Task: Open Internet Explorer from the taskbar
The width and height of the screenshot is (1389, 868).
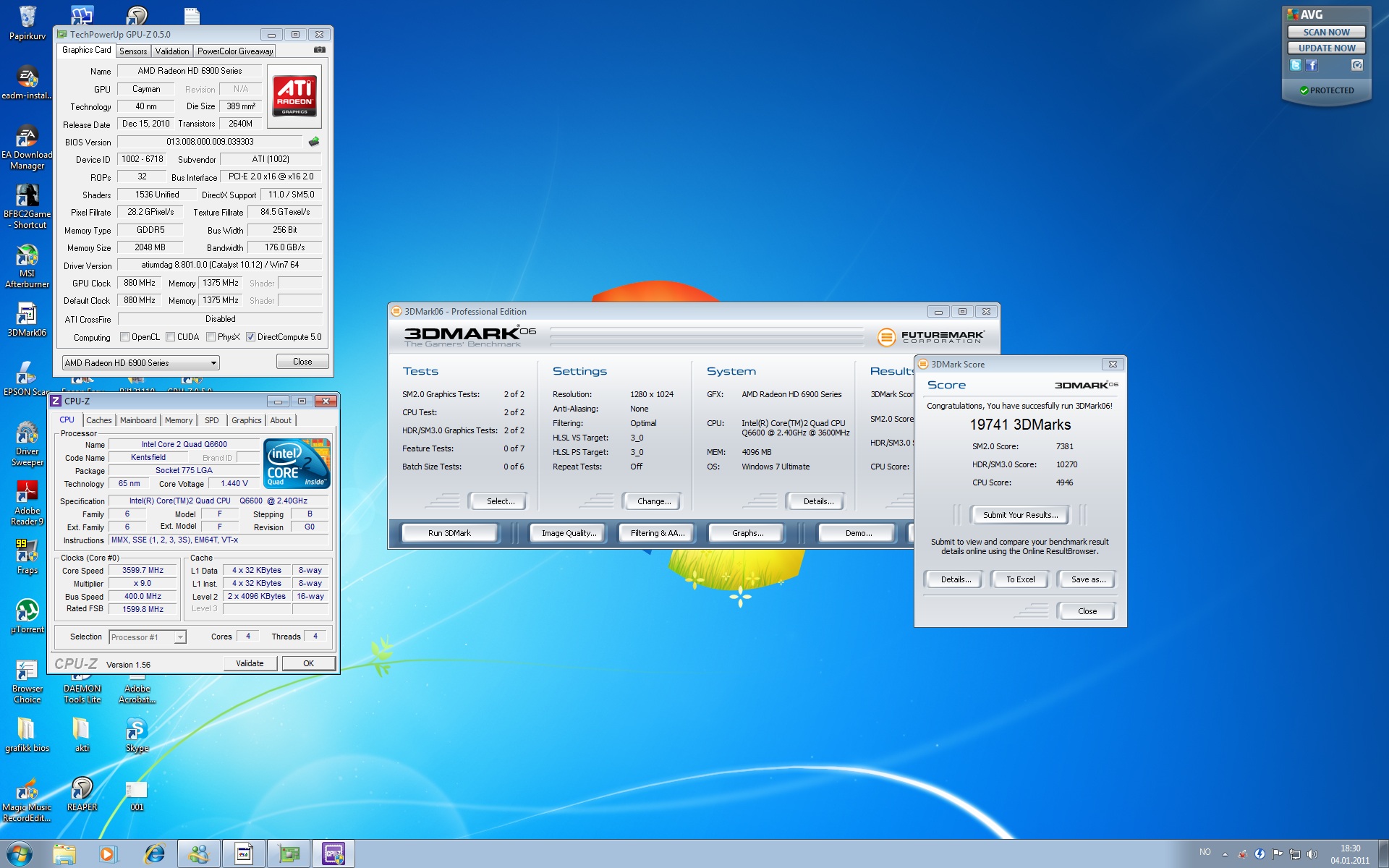Action: 154,854
